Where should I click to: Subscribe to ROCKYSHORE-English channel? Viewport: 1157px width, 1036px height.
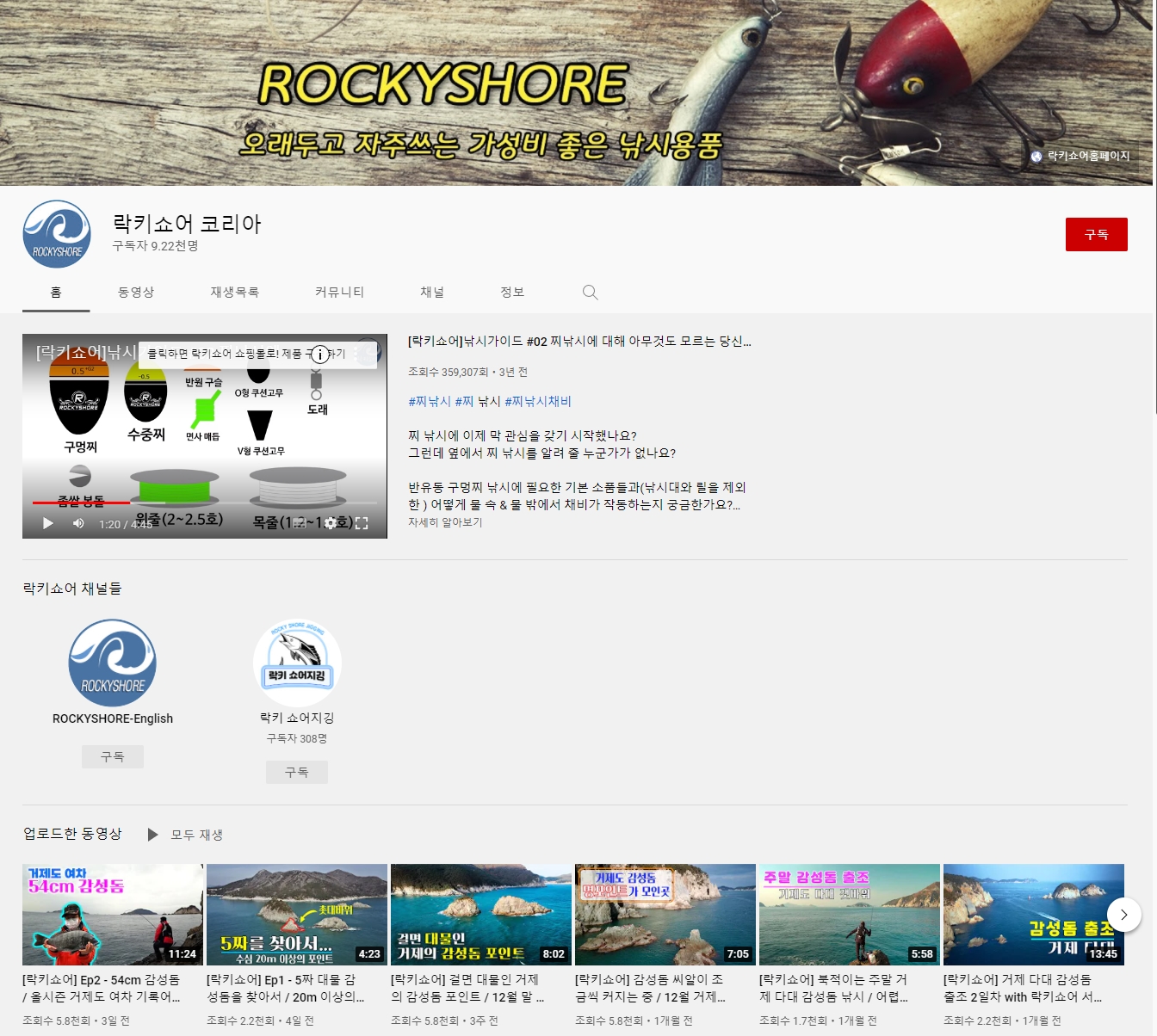(x=113, y=756)
